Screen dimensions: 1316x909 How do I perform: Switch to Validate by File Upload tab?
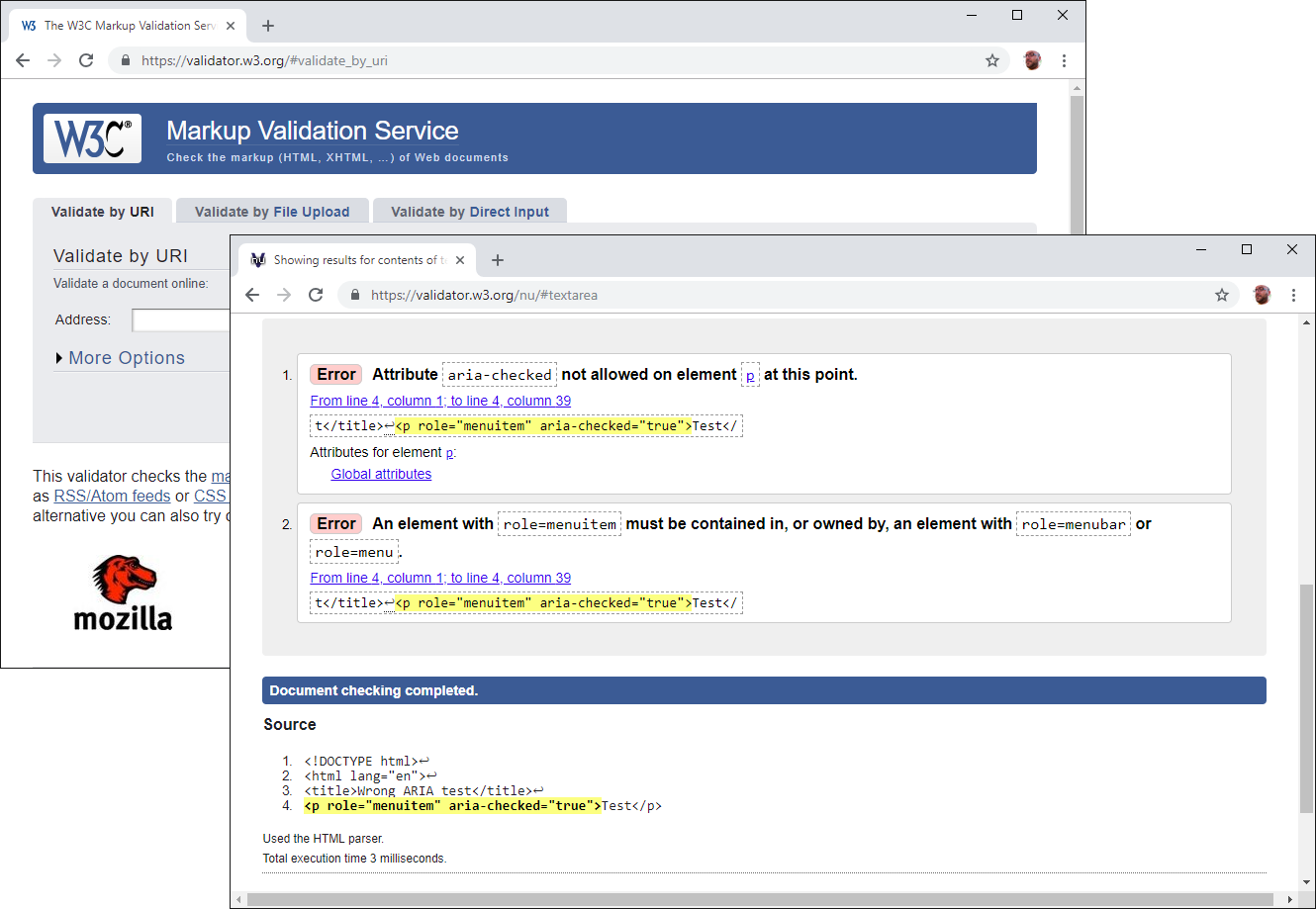pyautogui.click(x=272, y=212)
